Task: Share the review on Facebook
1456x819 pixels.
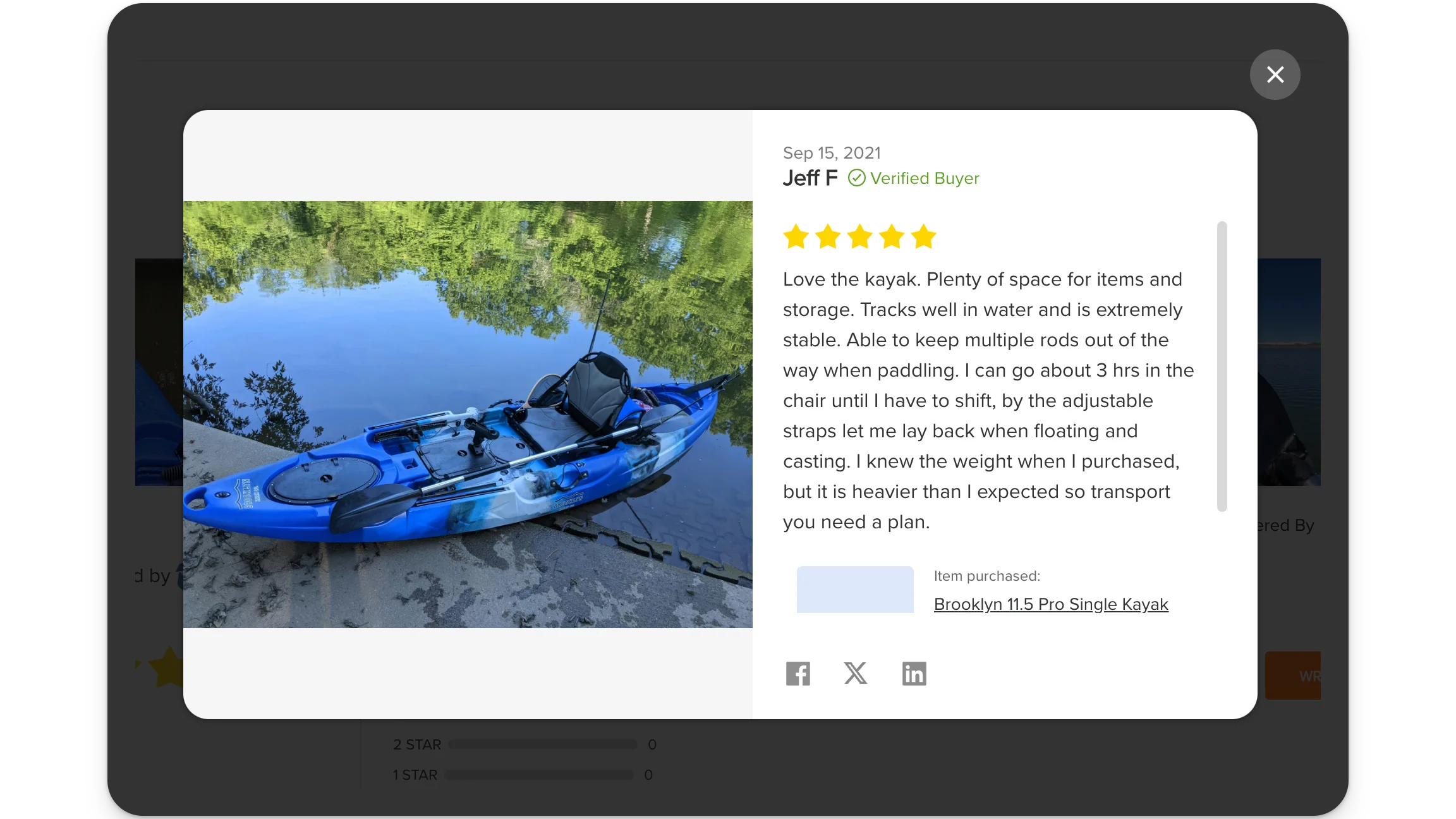Action: click(x=798, y=673)
